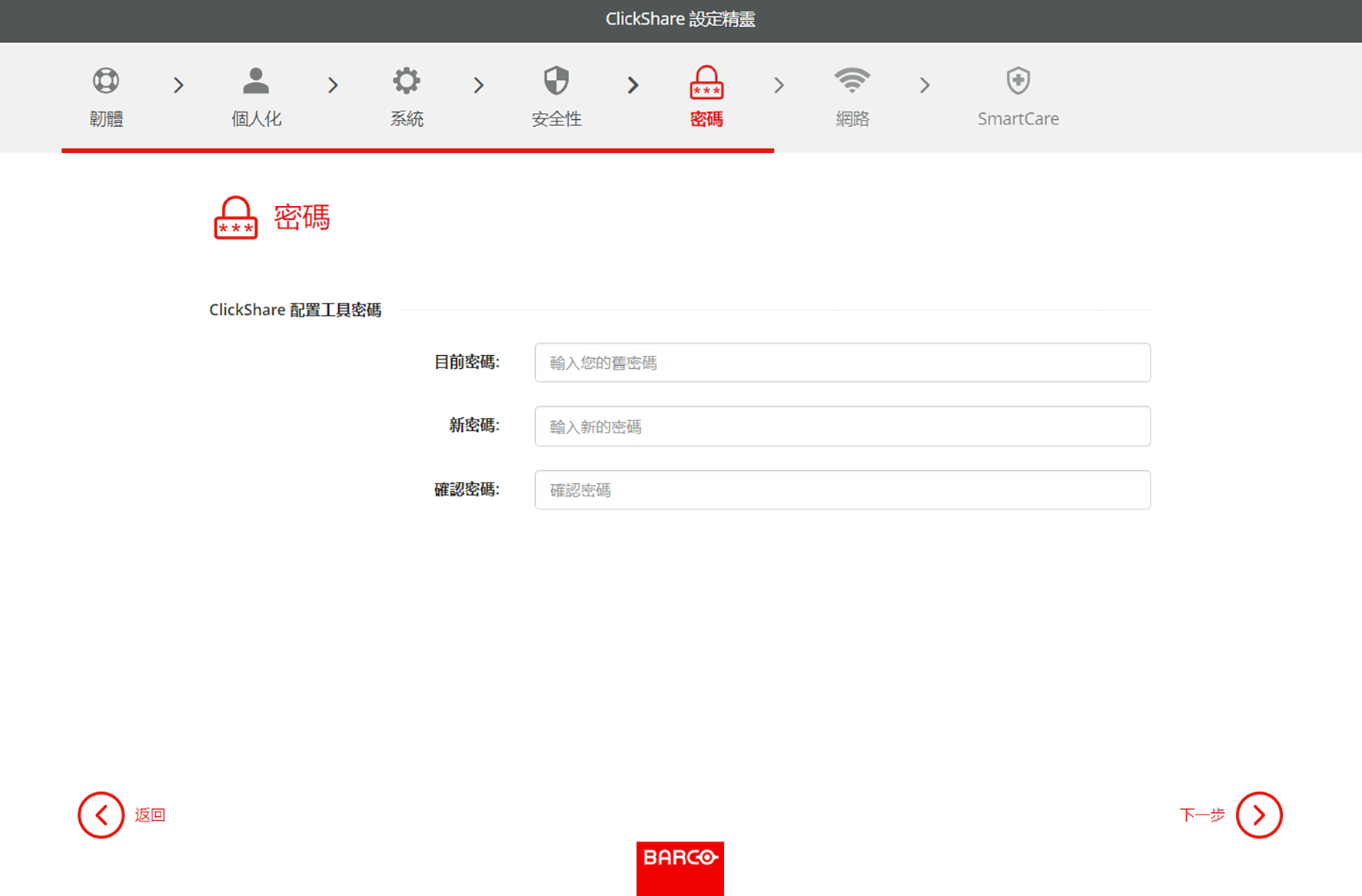Viewport: 1362px width, 896px height.
Task: Select the red 密碼 padlock step icon
Action: click(706, 82)
